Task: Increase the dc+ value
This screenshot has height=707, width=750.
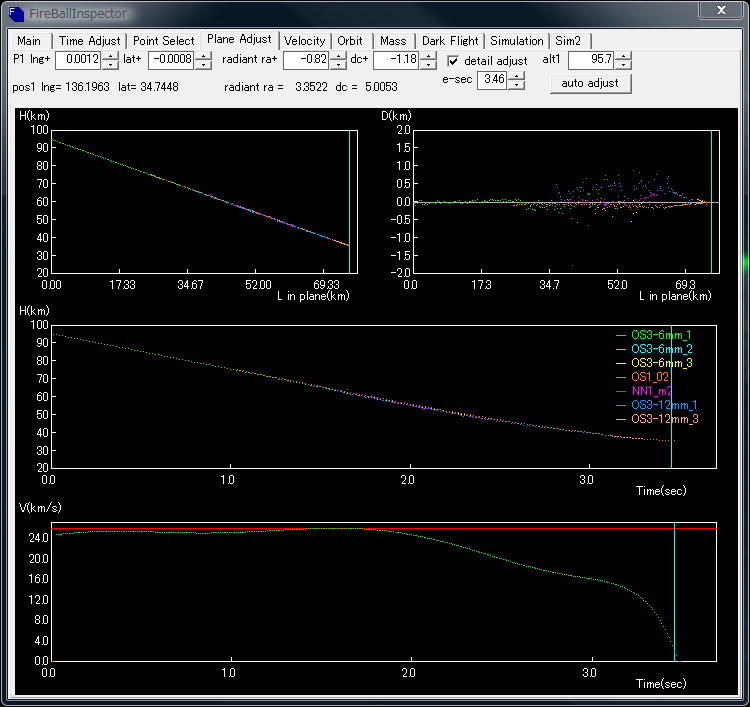Action: pos(429,55)
